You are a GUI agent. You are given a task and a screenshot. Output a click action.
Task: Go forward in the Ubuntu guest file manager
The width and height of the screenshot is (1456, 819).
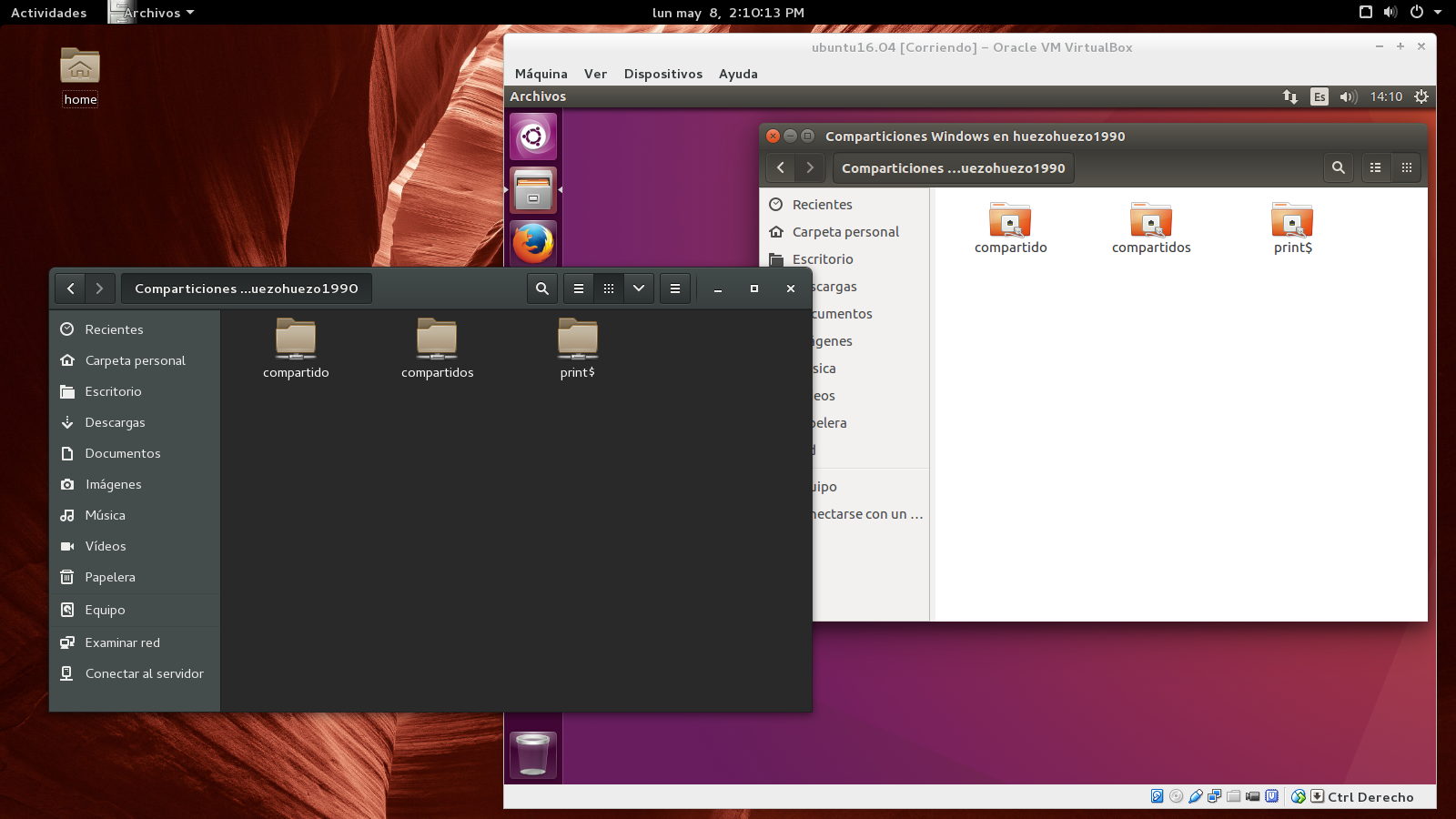[810, 167]
